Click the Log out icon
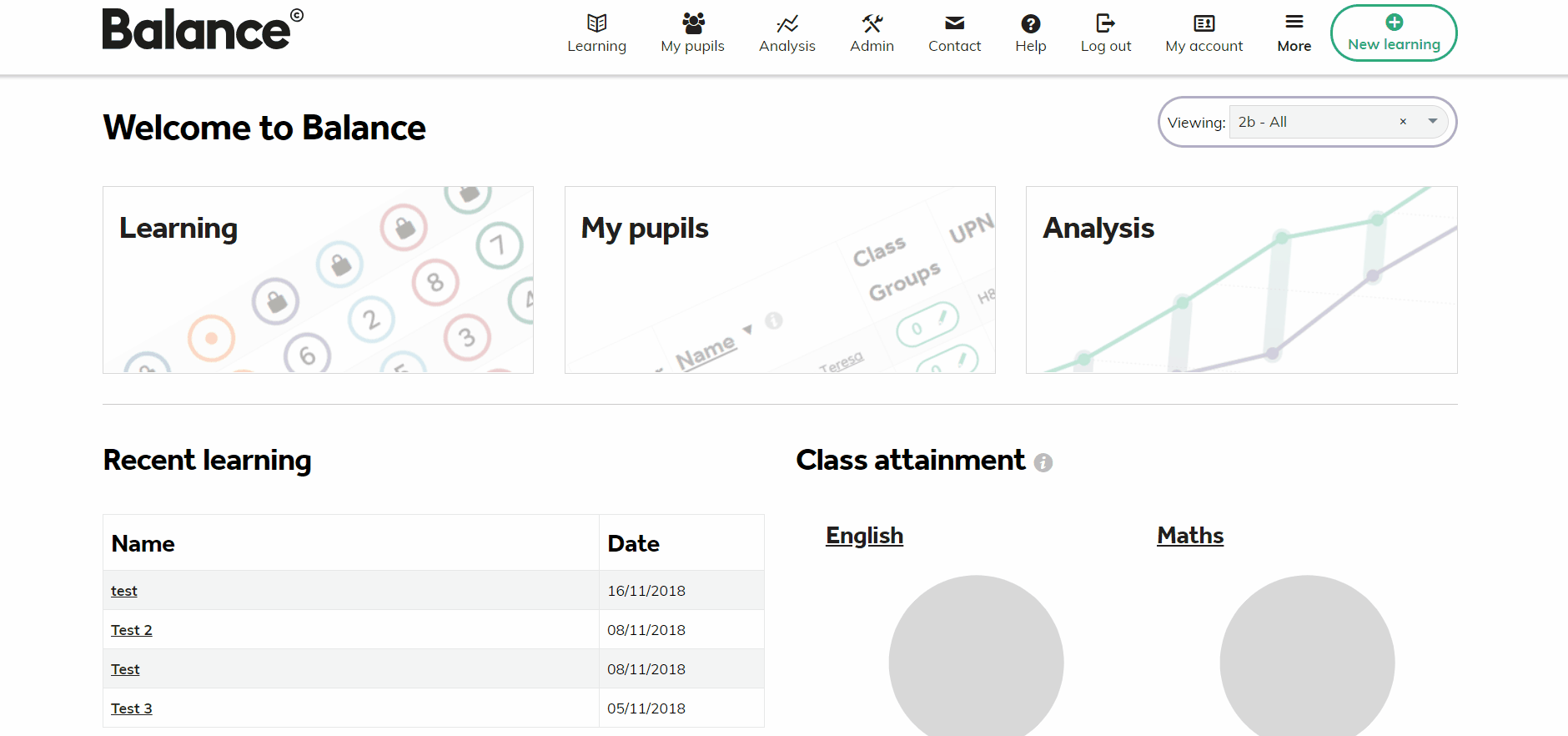Viewport: 1568px width, 736px height. coord(1106,23)
